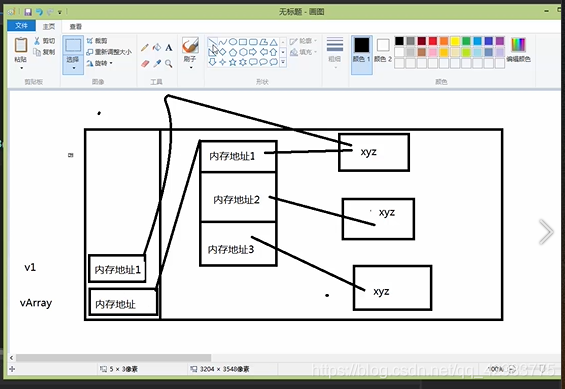Select the Fill with color bucket tool
Viewport: 565px width, 389px height.
coord(157,48)
